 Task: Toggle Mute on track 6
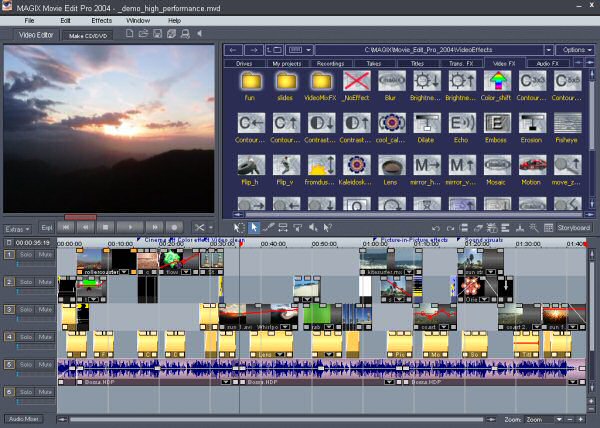pyautogui.click(x=45, y=392)
